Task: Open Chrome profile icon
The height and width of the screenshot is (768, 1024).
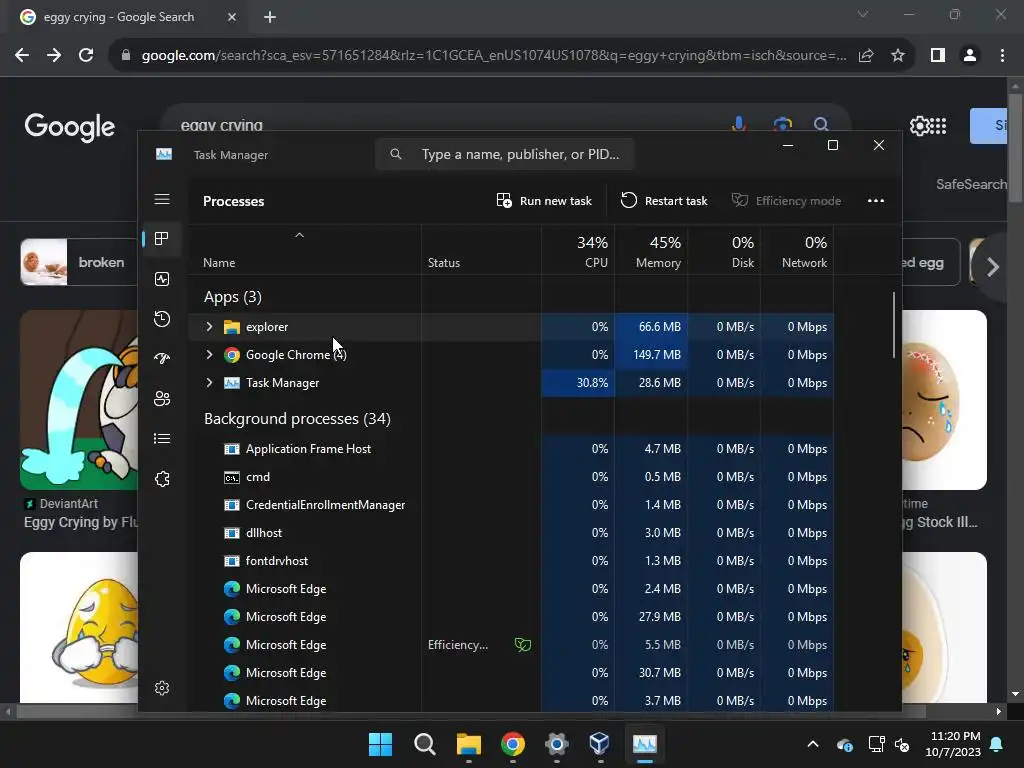Action: coord(970,56)
